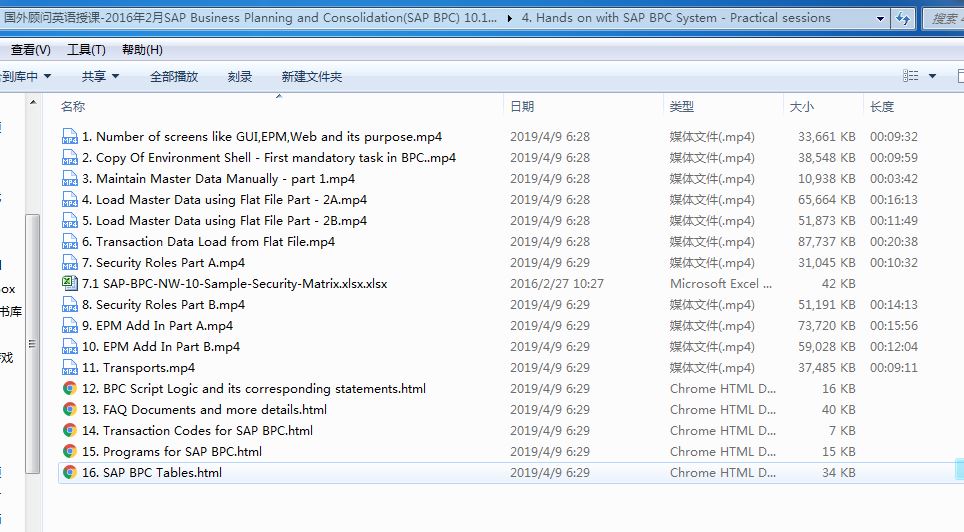Open the address bar history dropdown
The height and width of the screenshot is (532, 964).
coord(880,18)
